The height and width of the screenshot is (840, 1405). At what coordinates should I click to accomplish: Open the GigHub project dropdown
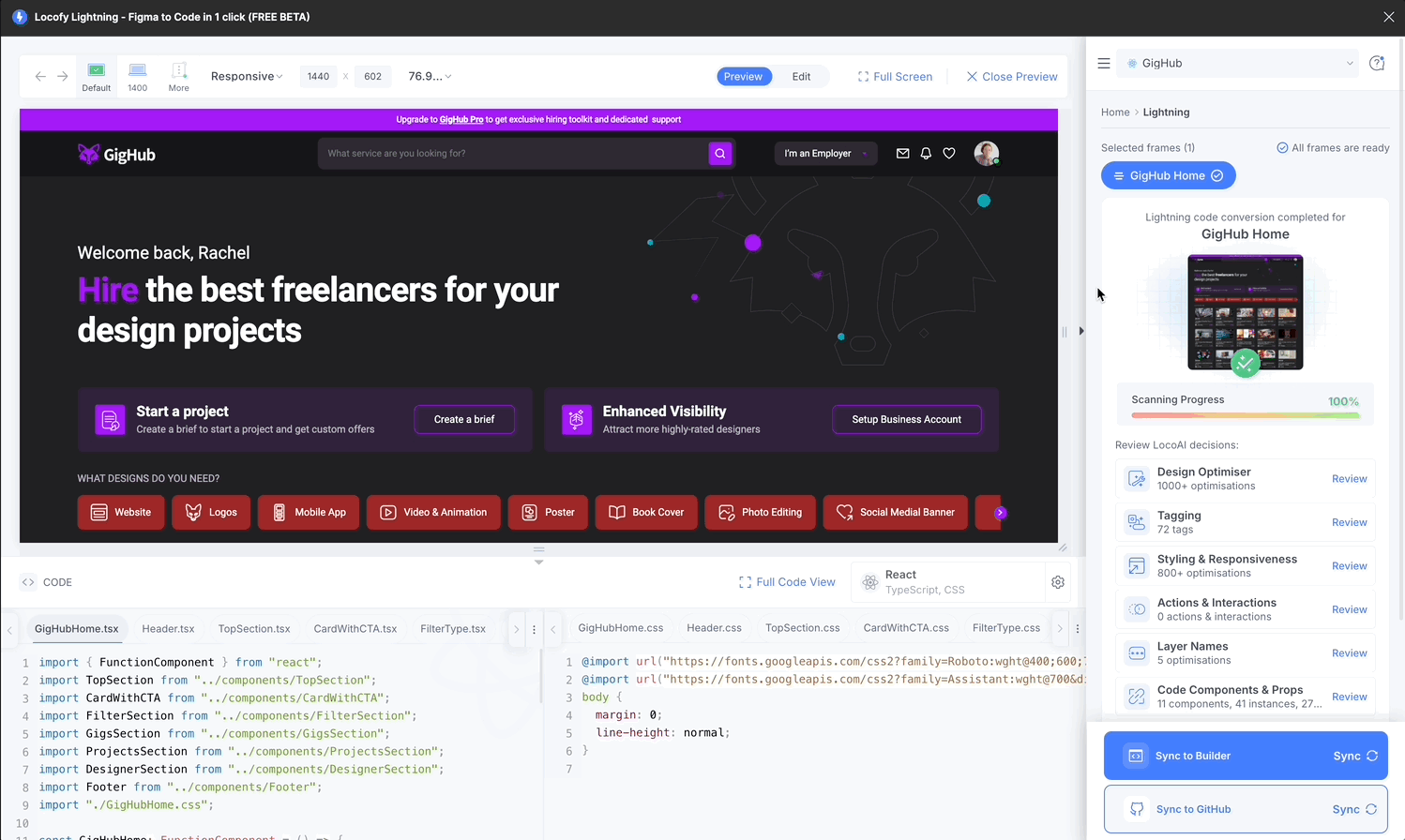[1239, 64]
